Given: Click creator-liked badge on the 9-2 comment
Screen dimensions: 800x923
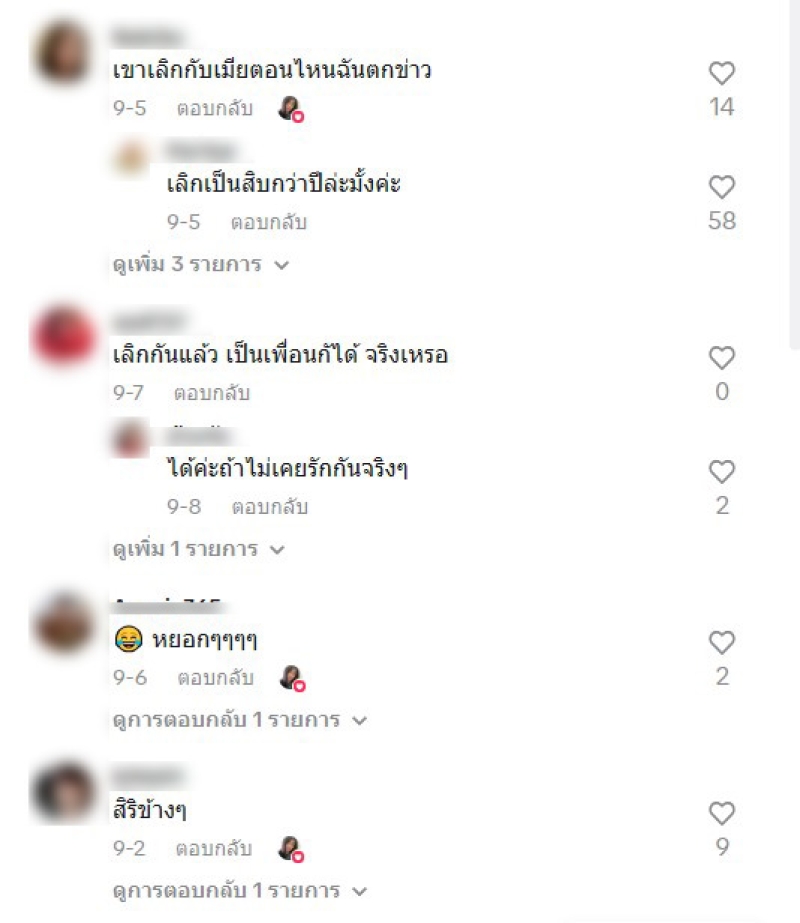Looking at the screenshot, I should (x=291, y=849).
